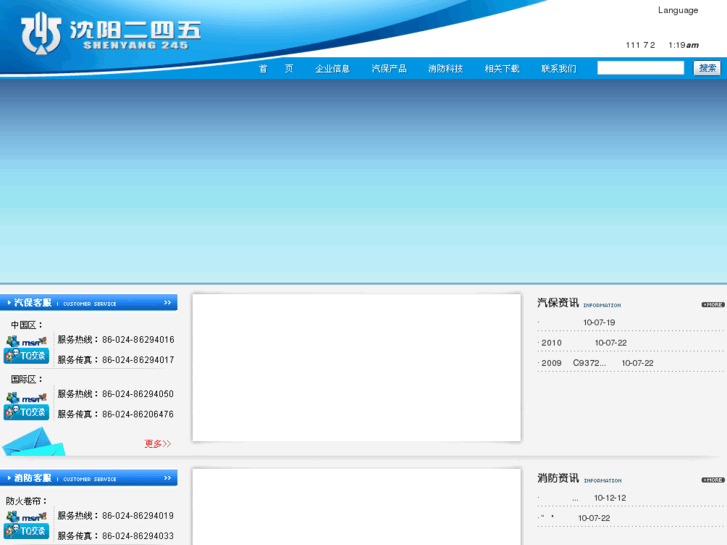Open 企业信息 menu item
Viewport: 727px width, 545px height.
pyautogui.click(x=332, y=69)
